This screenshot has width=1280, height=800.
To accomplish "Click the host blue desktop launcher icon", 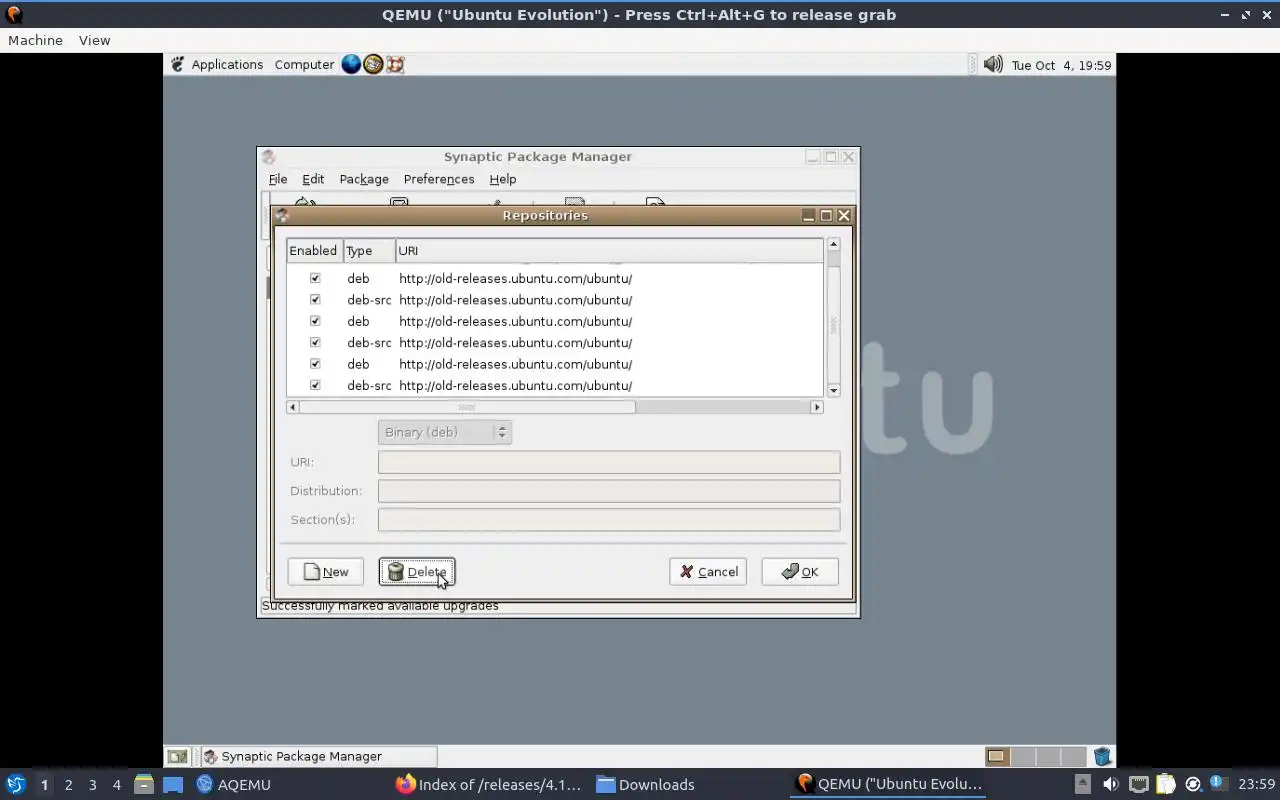I will coord(173,785).
